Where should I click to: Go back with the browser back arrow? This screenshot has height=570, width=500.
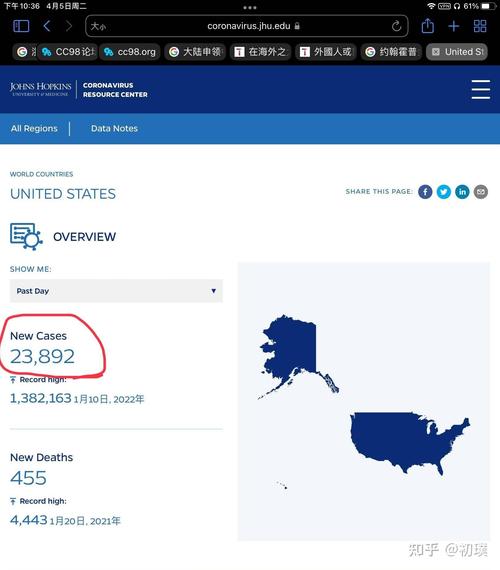47,26
